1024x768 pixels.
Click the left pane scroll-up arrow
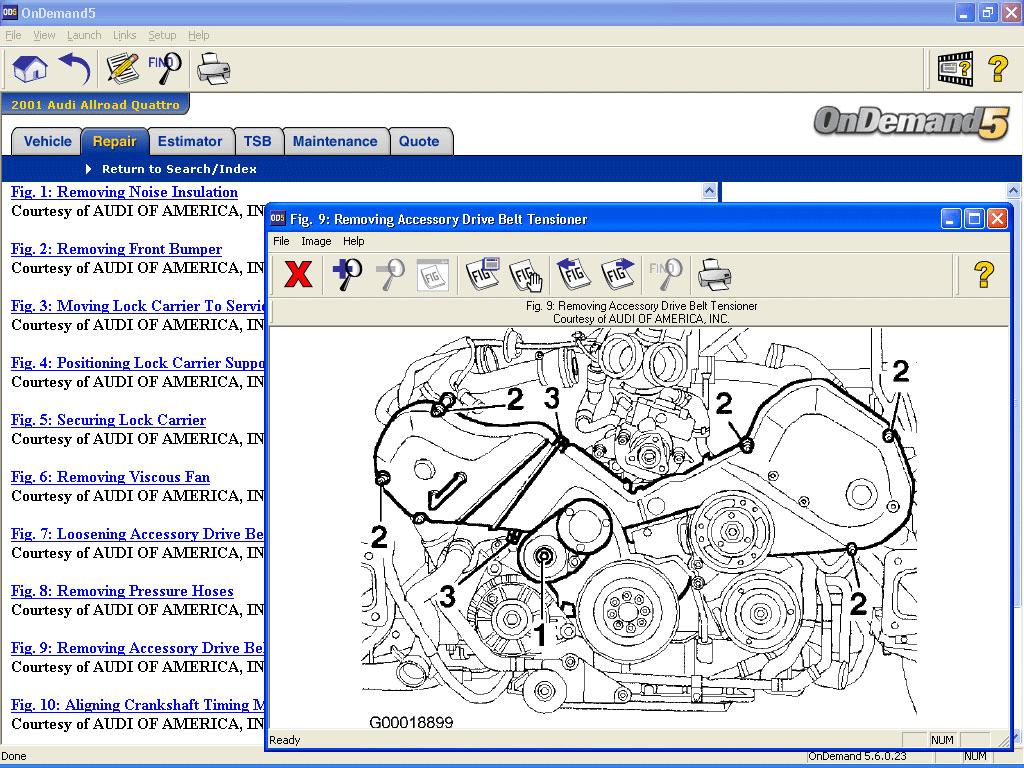click(710, 191)
